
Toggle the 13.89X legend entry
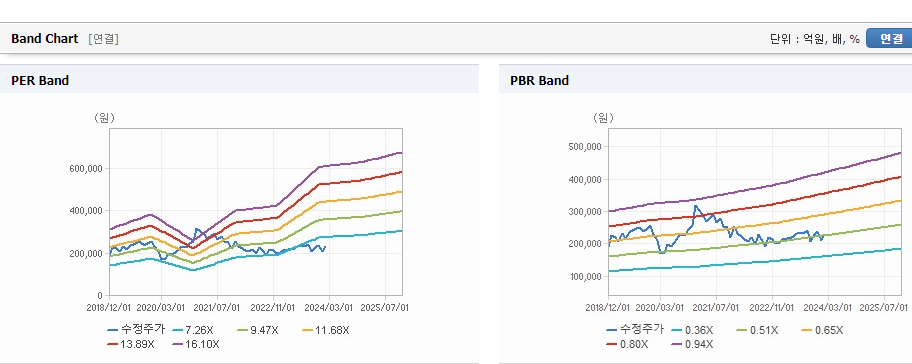(131, 344)
